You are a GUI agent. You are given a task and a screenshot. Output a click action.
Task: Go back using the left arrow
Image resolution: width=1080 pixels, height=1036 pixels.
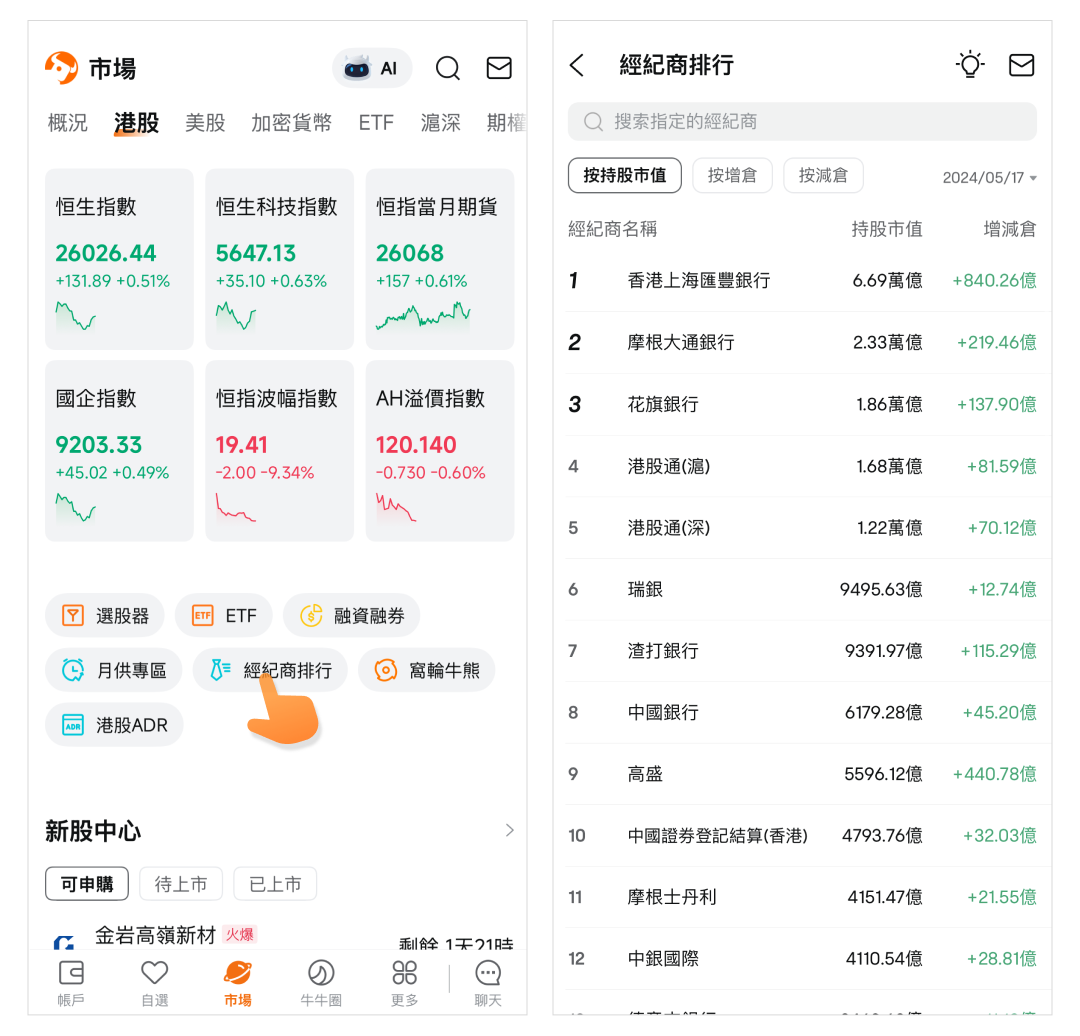(577, 65)
